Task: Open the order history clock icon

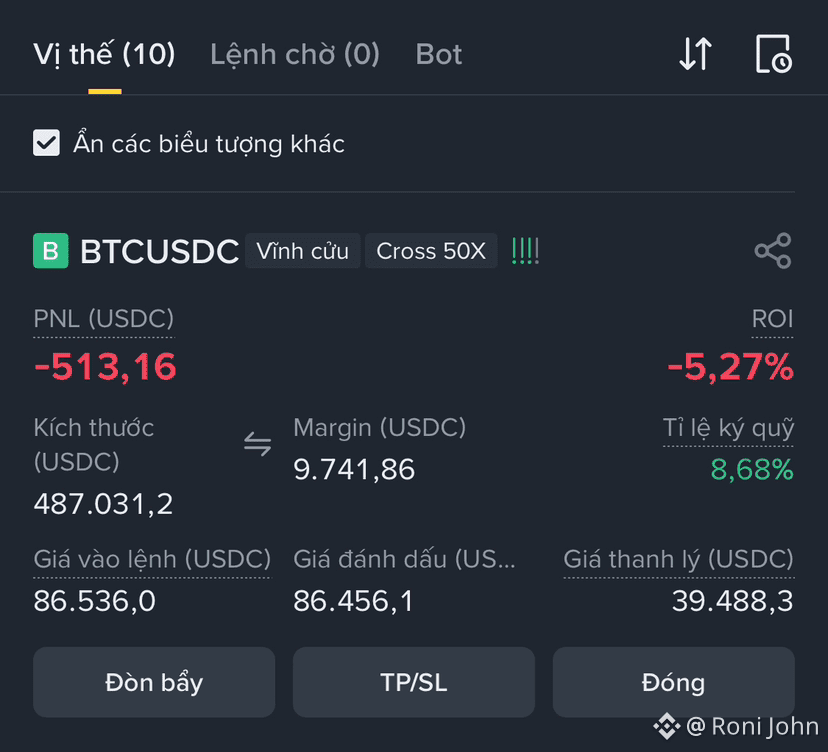Action: 774,54
